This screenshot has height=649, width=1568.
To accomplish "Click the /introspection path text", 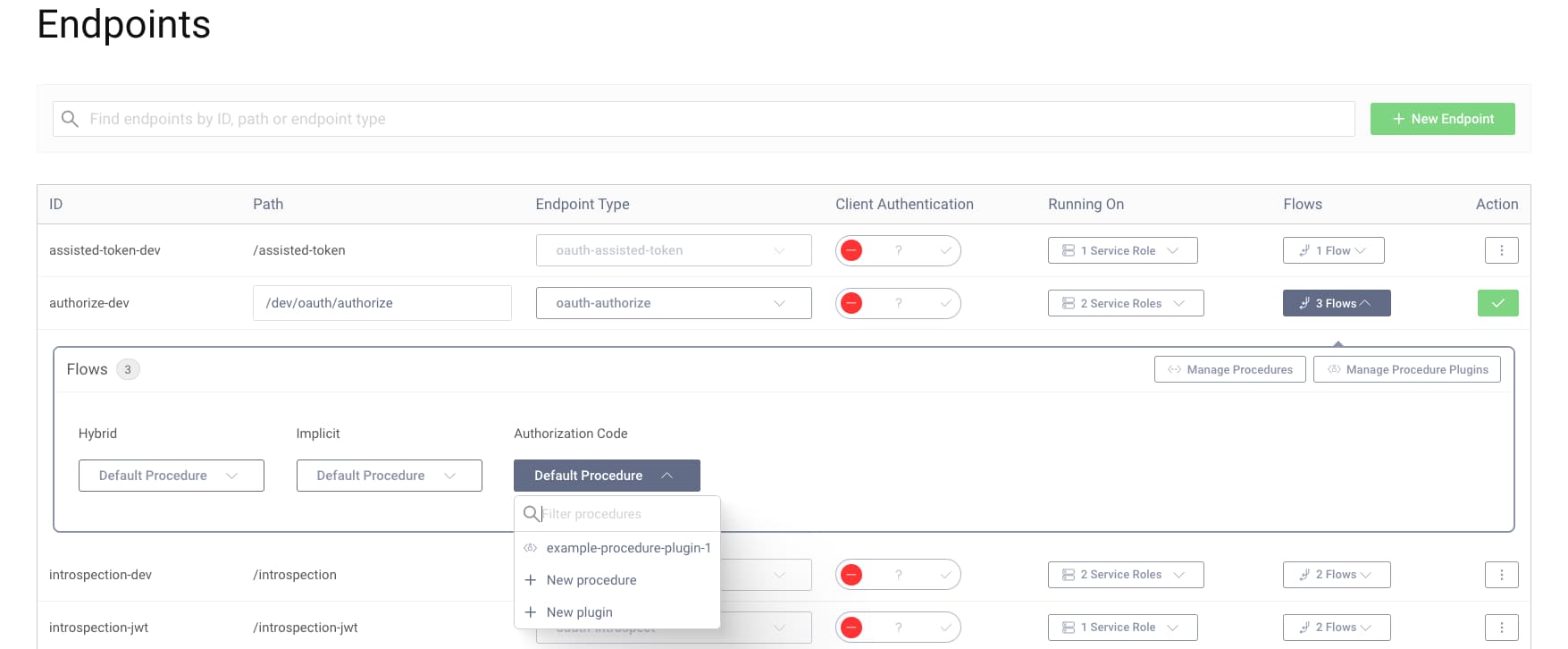I will [x=295, y=575].
